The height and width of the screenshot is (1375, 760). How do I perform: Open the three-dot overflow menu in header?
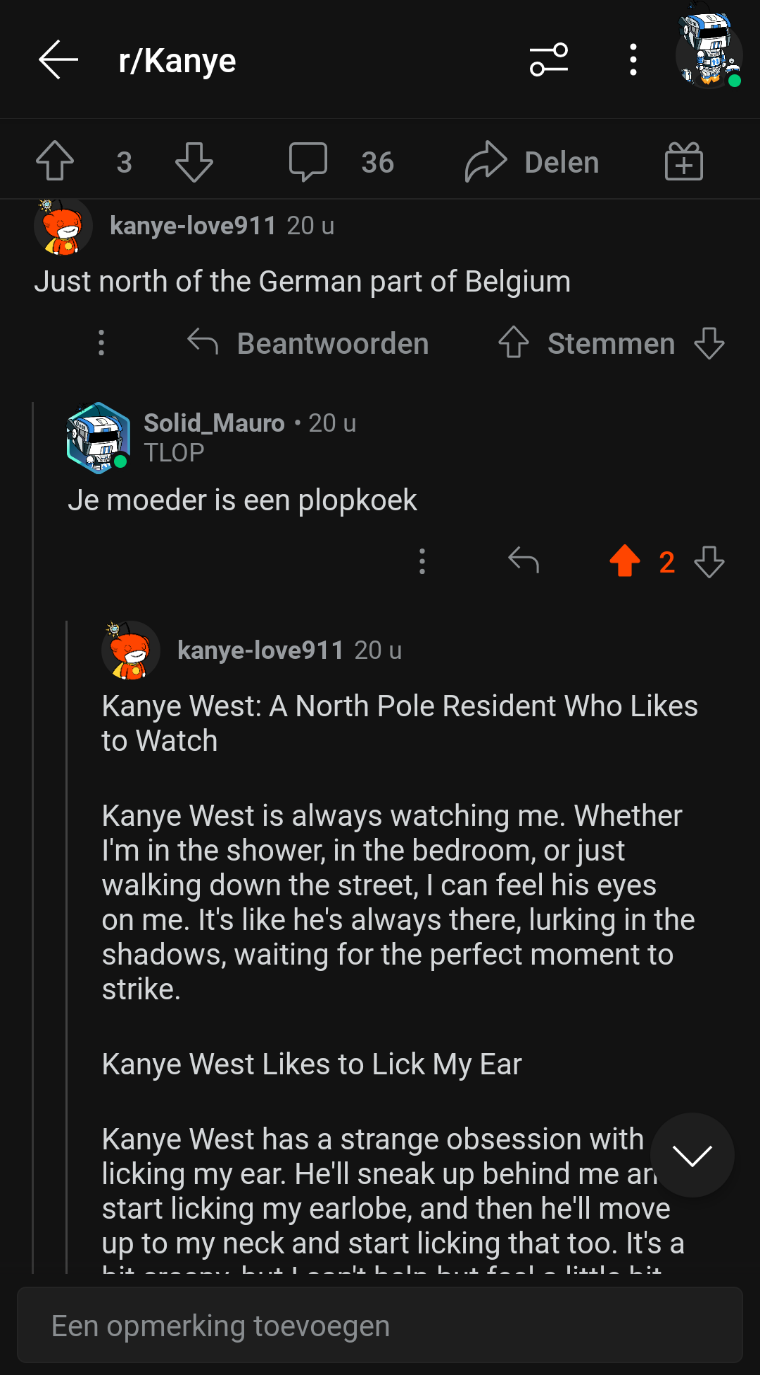point(633,60)
